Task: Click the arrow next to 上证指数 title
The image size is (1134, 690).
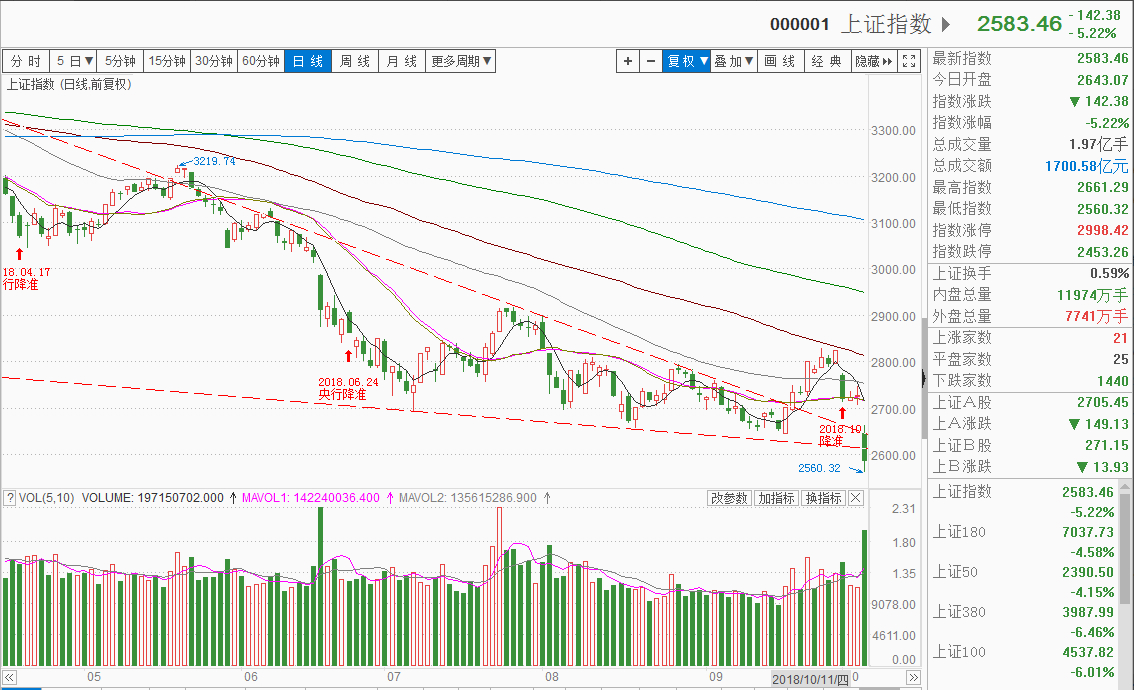Action: pyautogui.click(x=946, y=25)
